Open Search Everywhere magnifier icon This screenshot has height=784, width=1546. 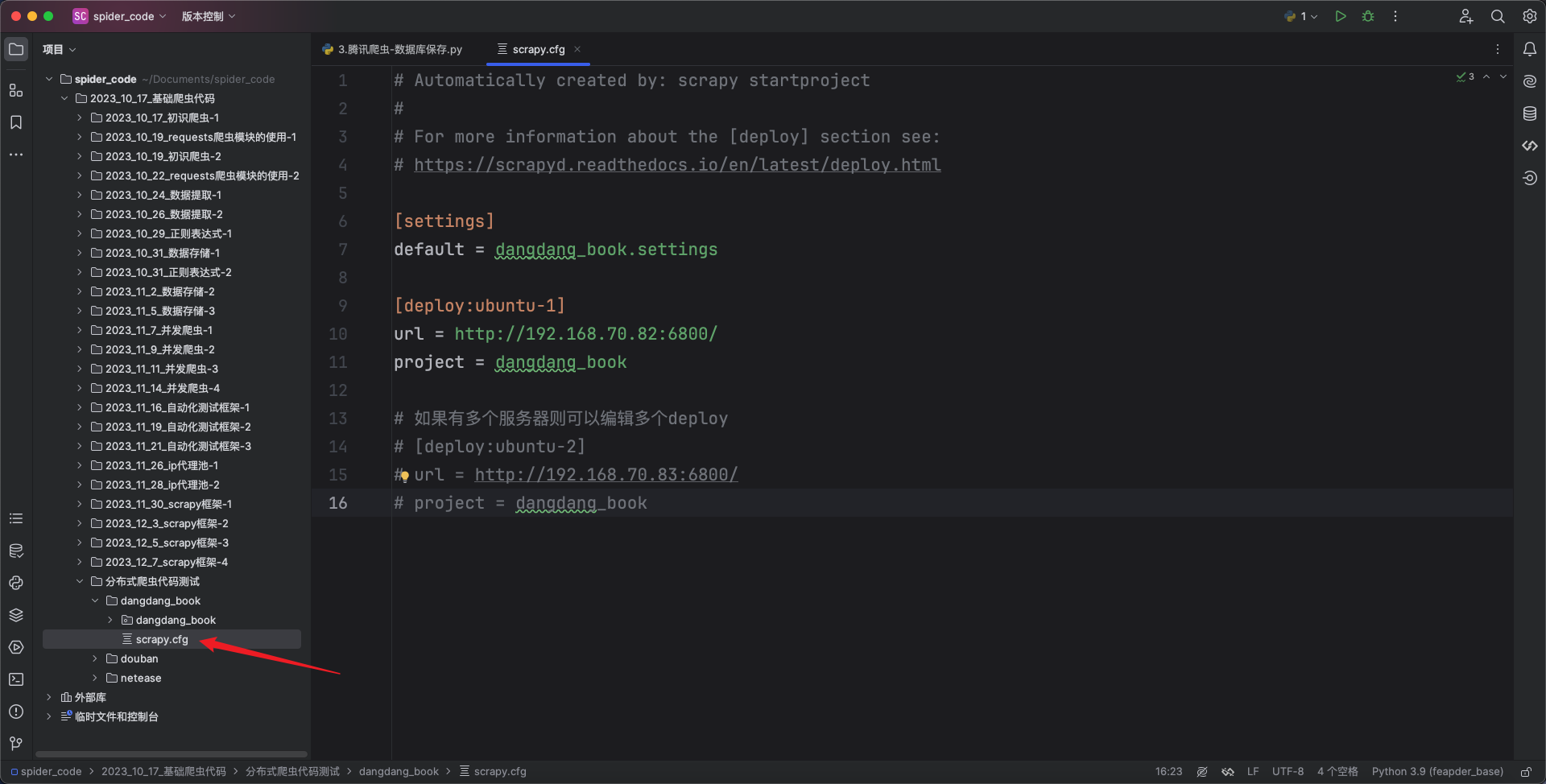click(x=1498, y=16)
